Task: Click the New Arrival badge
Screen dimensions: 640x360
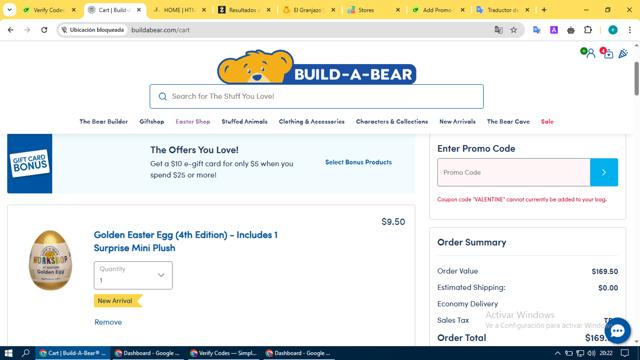Action: tap(118, 301)
